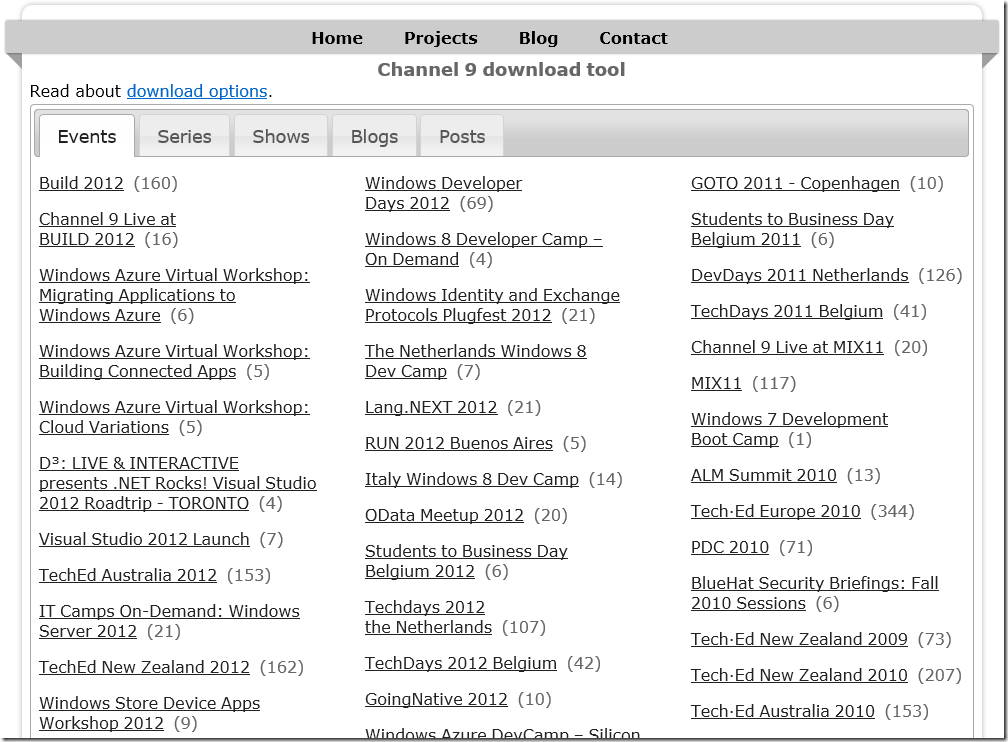Go to the Home page

pyautogui.click(x=337, y=38)
